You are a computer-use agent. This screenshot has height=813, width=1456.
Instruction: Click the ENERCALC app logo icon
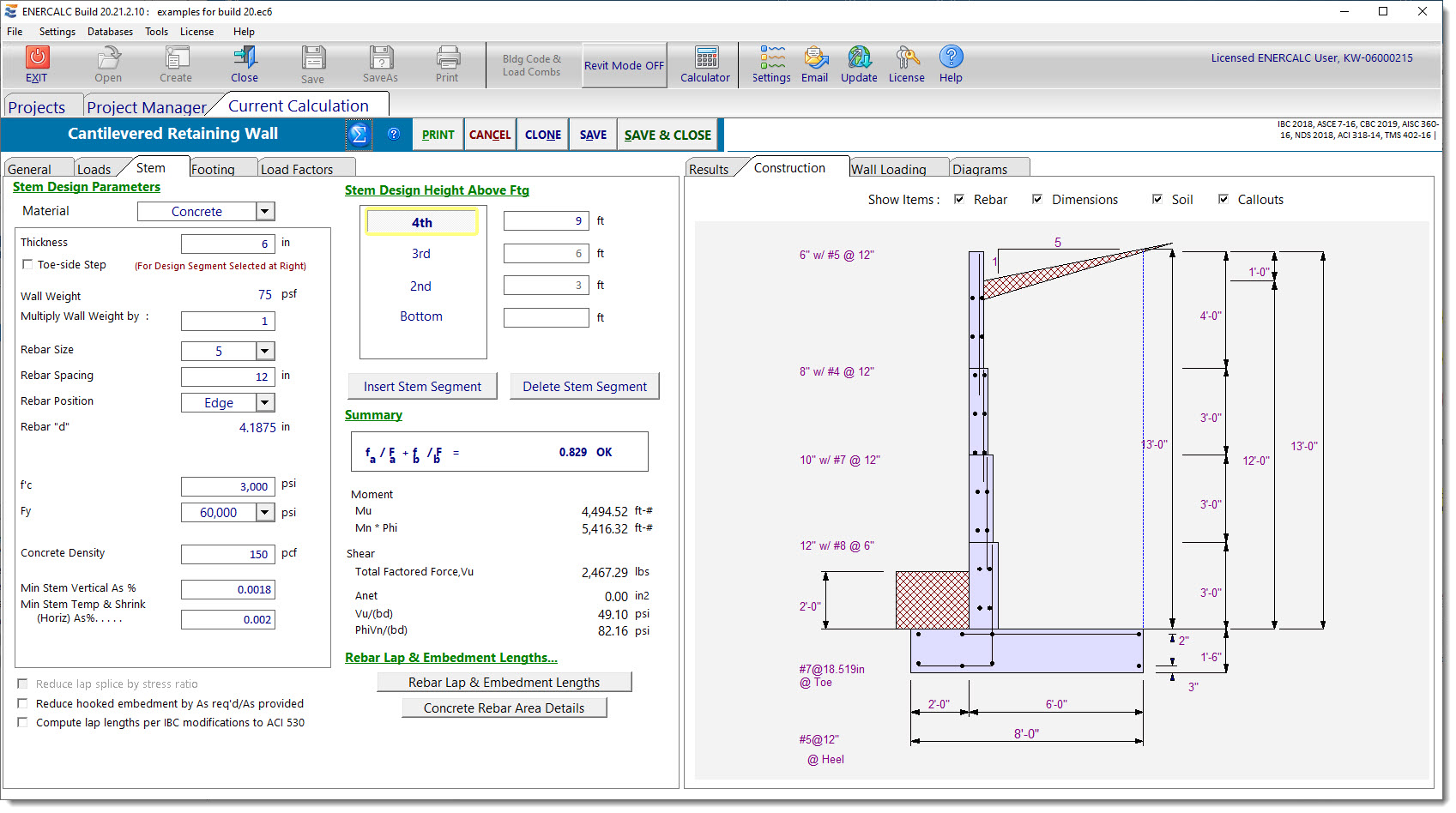pyautogui.click(x=11, y=11)
